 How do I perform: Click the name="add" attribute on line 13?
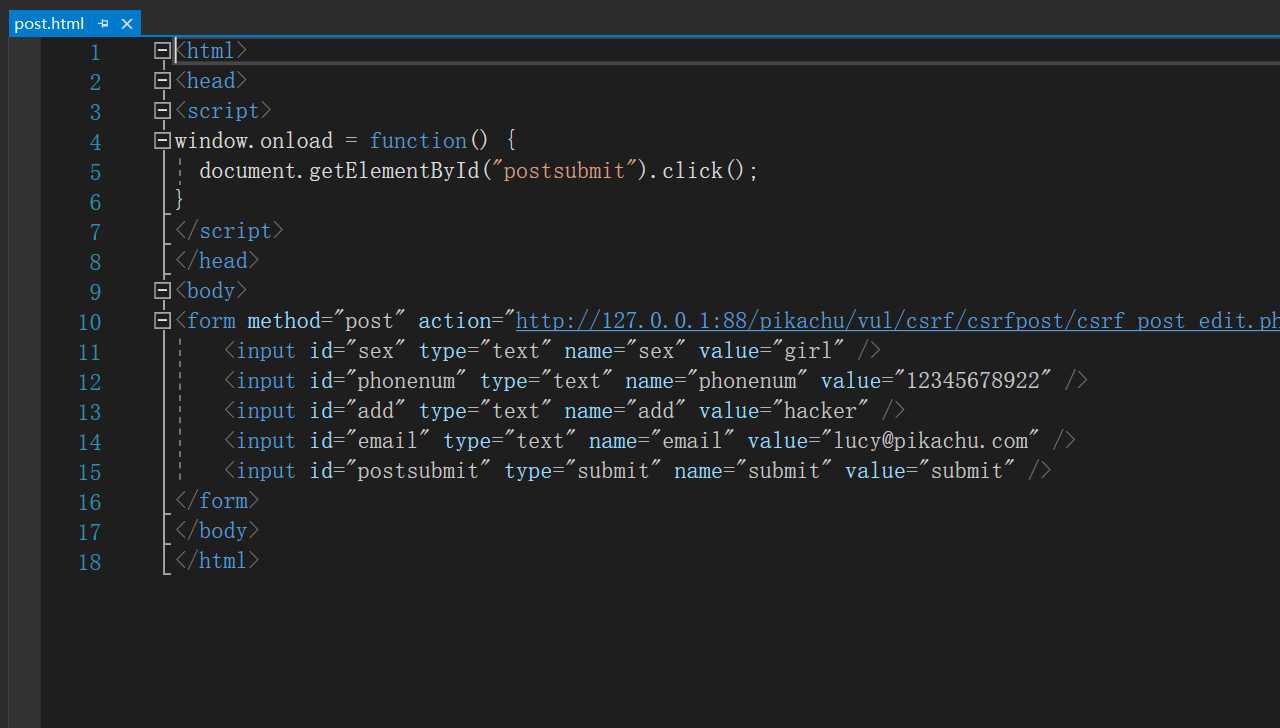(625, 410)
